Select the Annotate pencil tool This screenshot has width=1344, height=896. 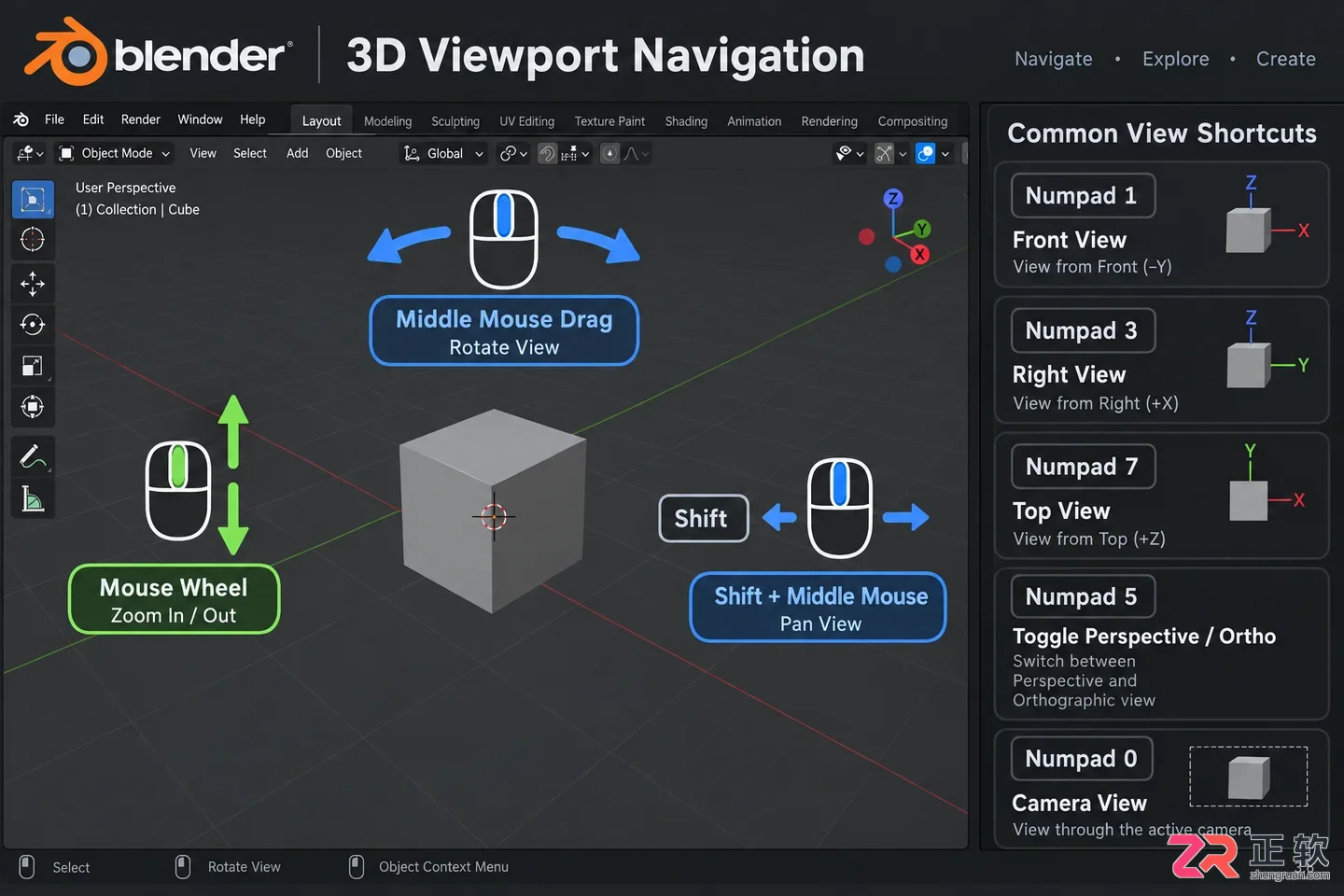point(33,457)
